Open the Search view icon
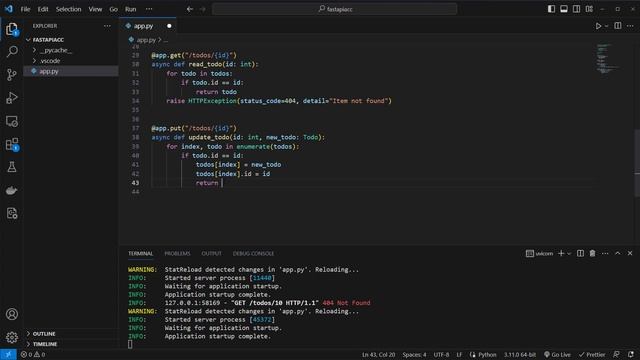The height and width of the screenshot is (360, 640). point(12,51)
